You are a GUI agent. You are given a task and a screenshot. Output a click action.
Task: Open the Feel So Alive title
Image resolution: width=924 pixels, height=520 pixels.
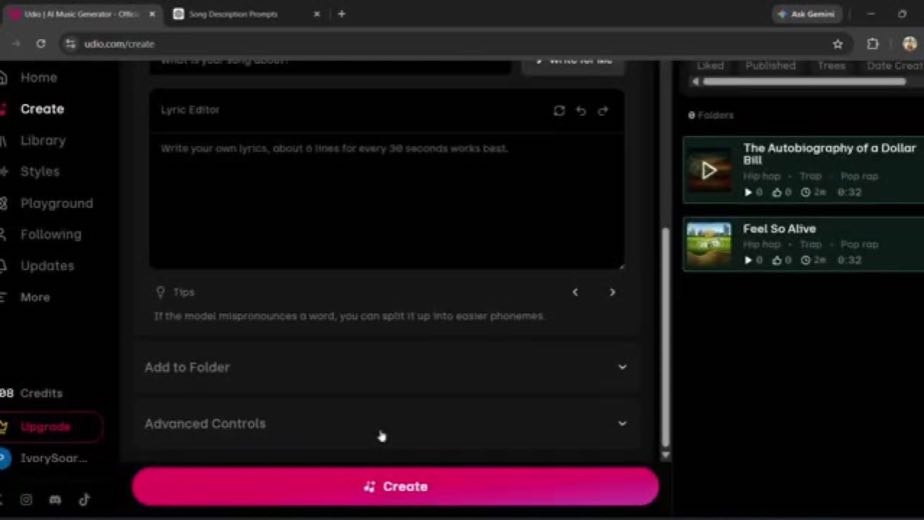[x=779, y=229]
